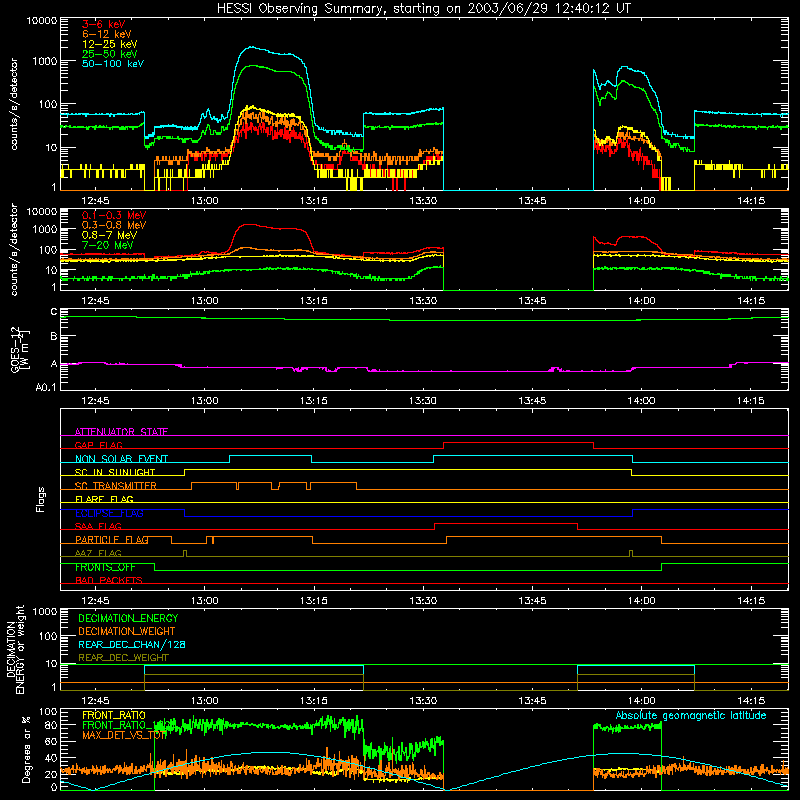Click the 14:15 tick under the GOES-12 panel
This screenshot has height=800, width=800.
pyautogui.click(x=751, y=401)
